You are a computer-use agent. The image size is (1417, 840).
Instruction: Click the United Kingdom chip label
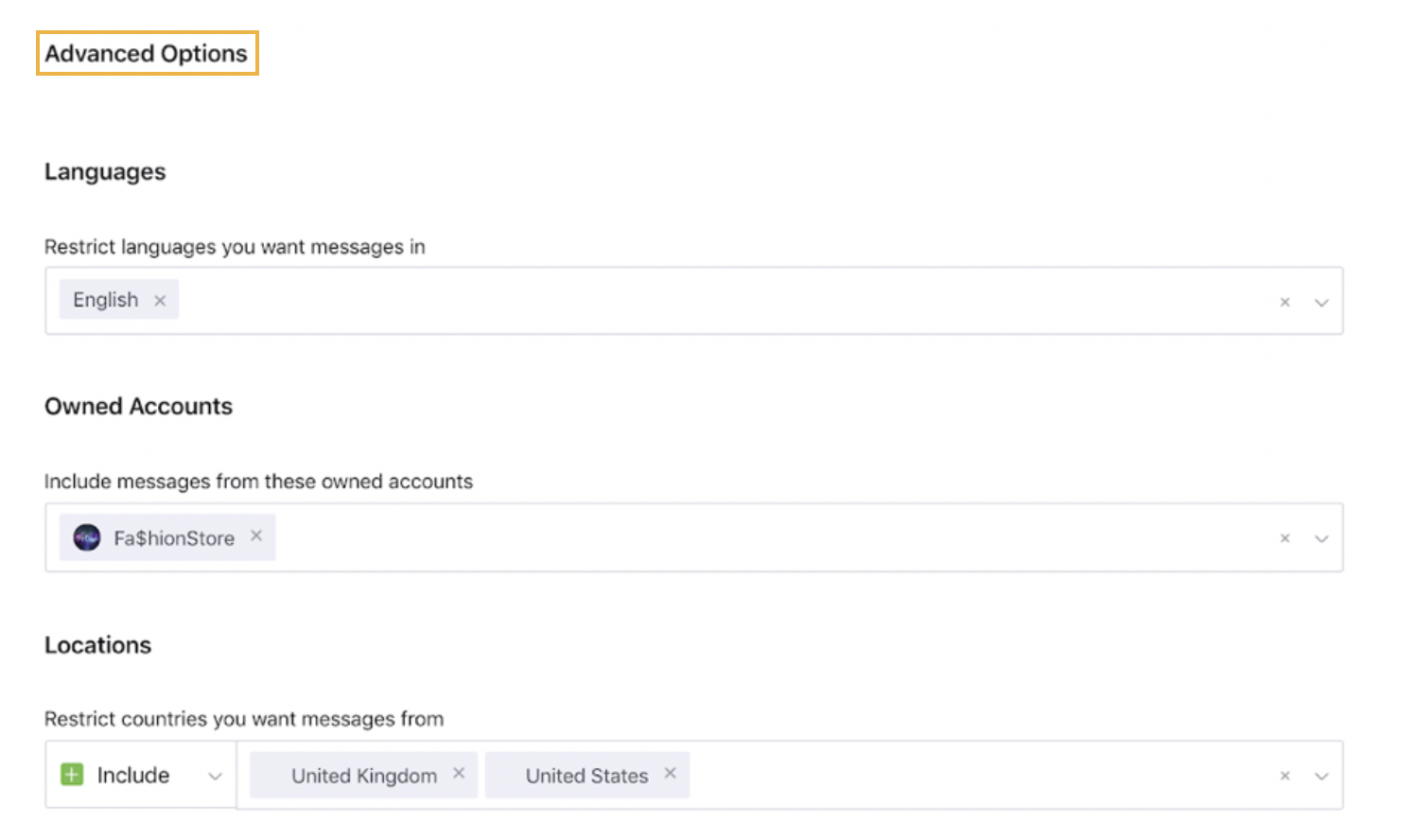tap(364, 776)
